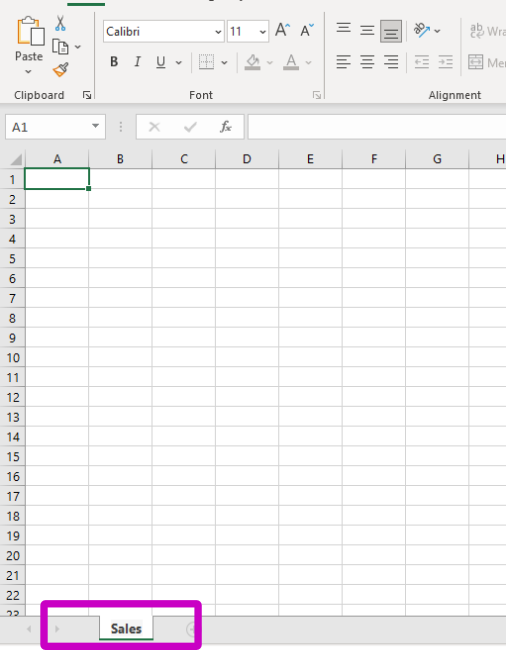Select column D header

[x=247, y=159]
